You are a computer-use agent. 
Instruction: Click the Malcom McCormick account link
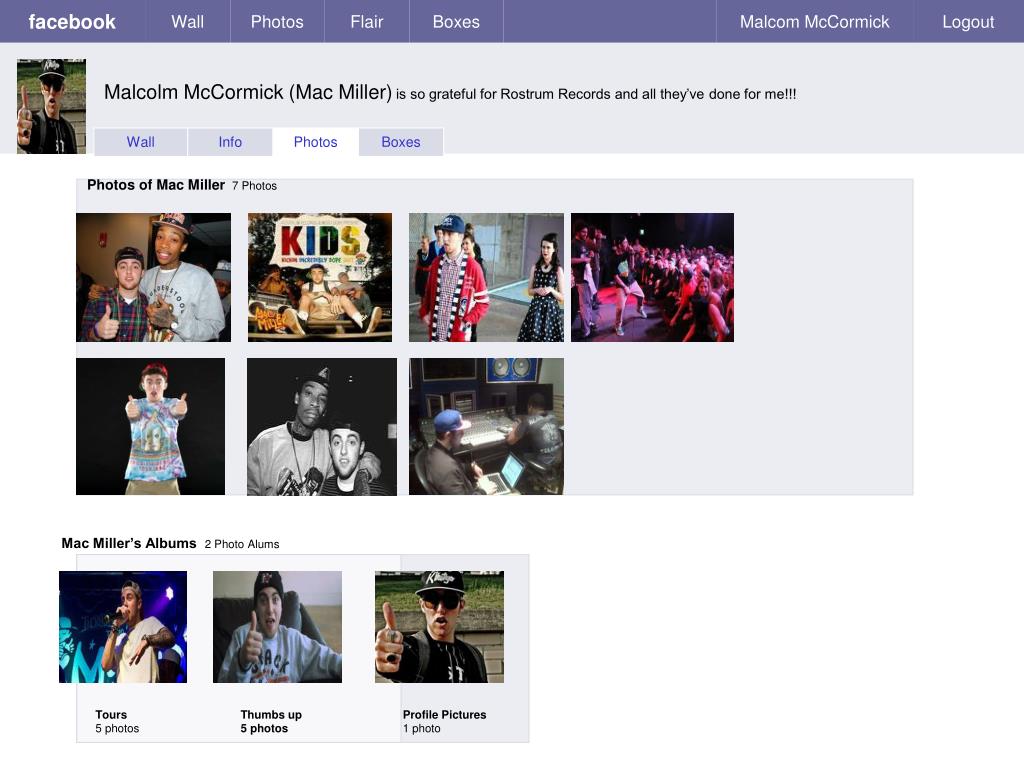[814, 22]
